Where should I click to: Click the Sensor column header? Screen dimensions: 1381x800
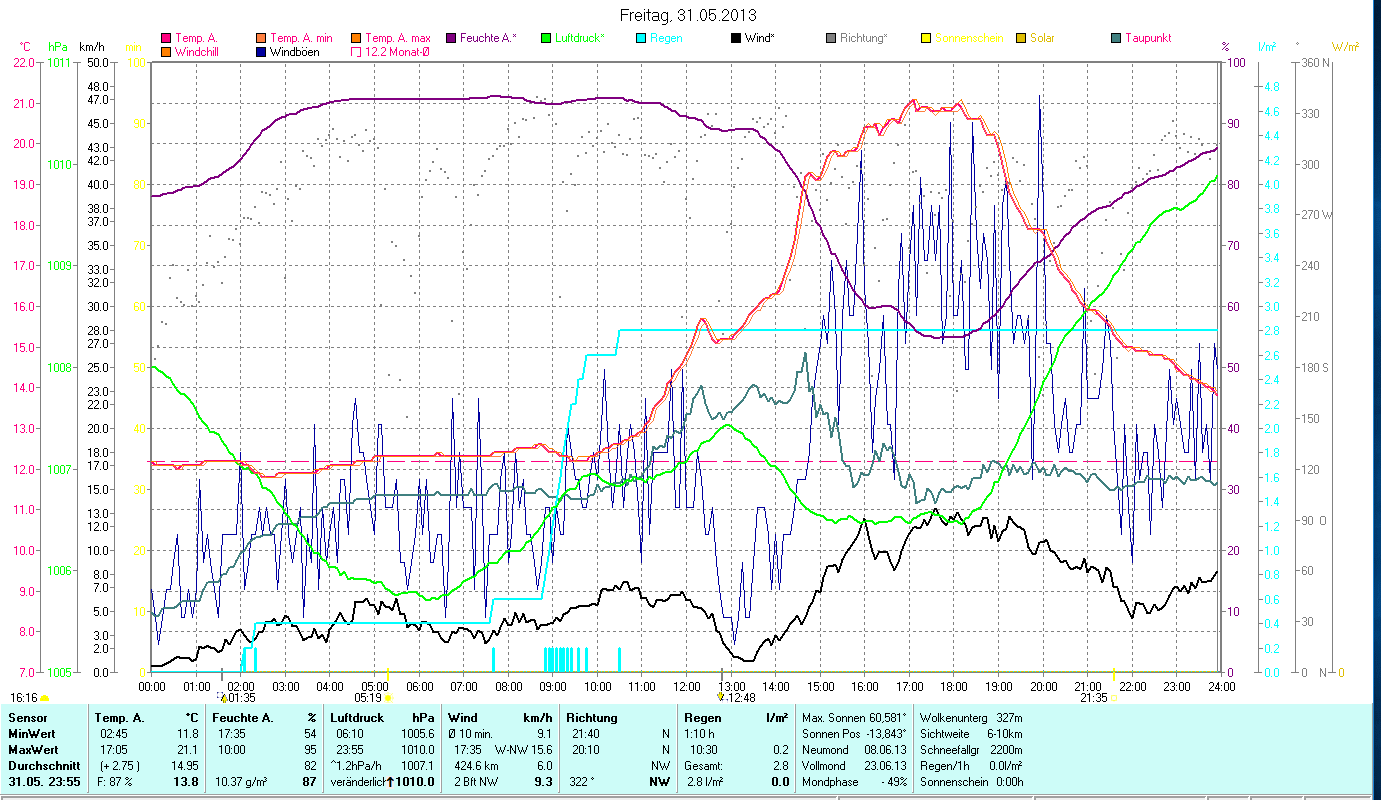coord(27,718)
